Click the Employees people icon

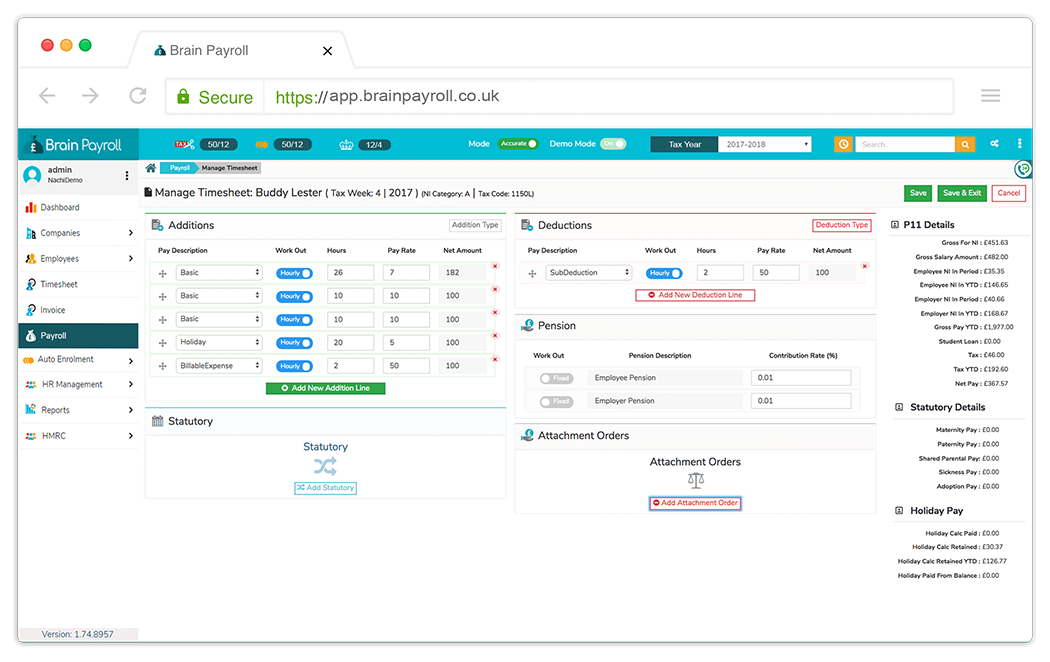[31, 258]
